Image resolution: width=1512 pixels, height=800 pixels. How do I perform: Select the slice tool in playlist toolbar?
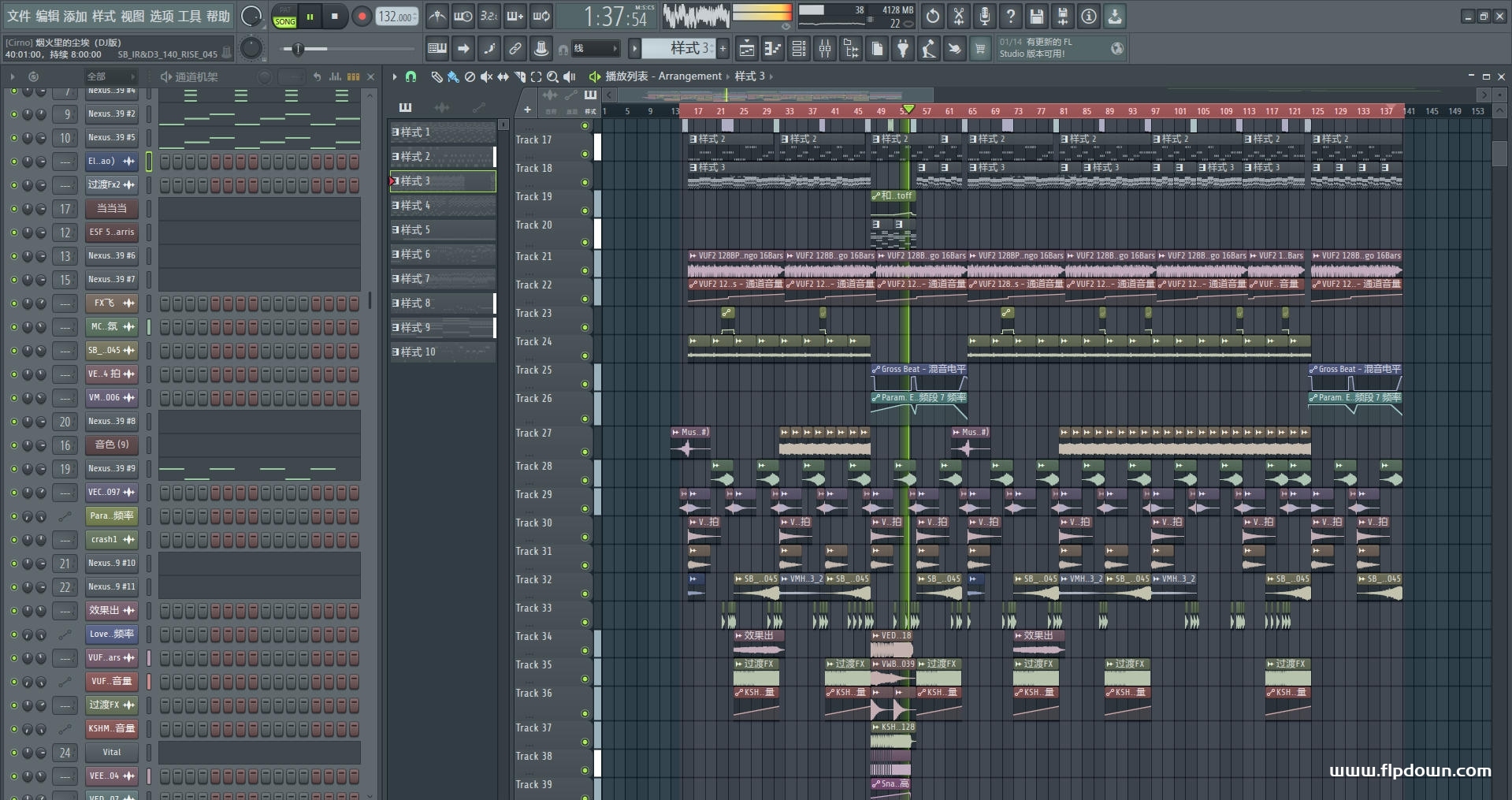click(x=519, y=76)
